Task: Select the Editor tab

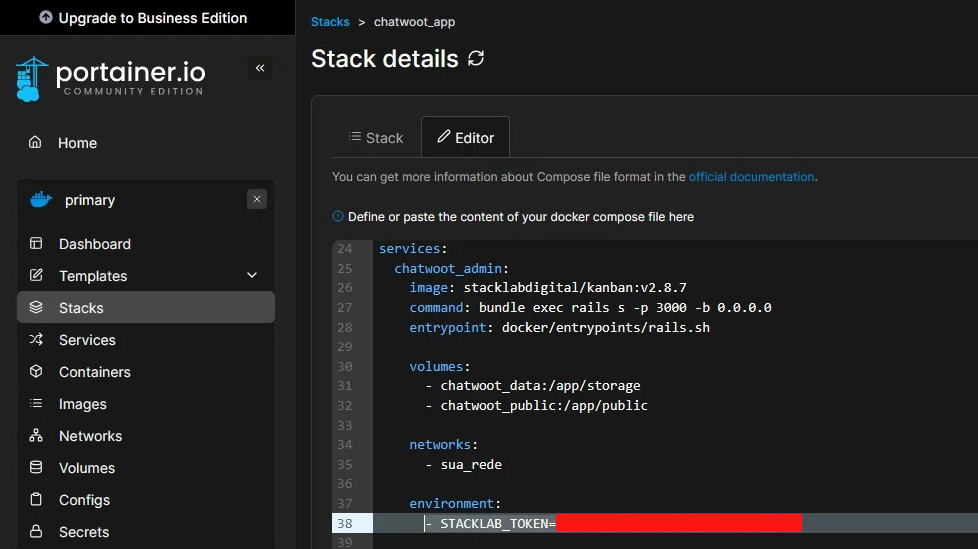Action: point(465,138)
